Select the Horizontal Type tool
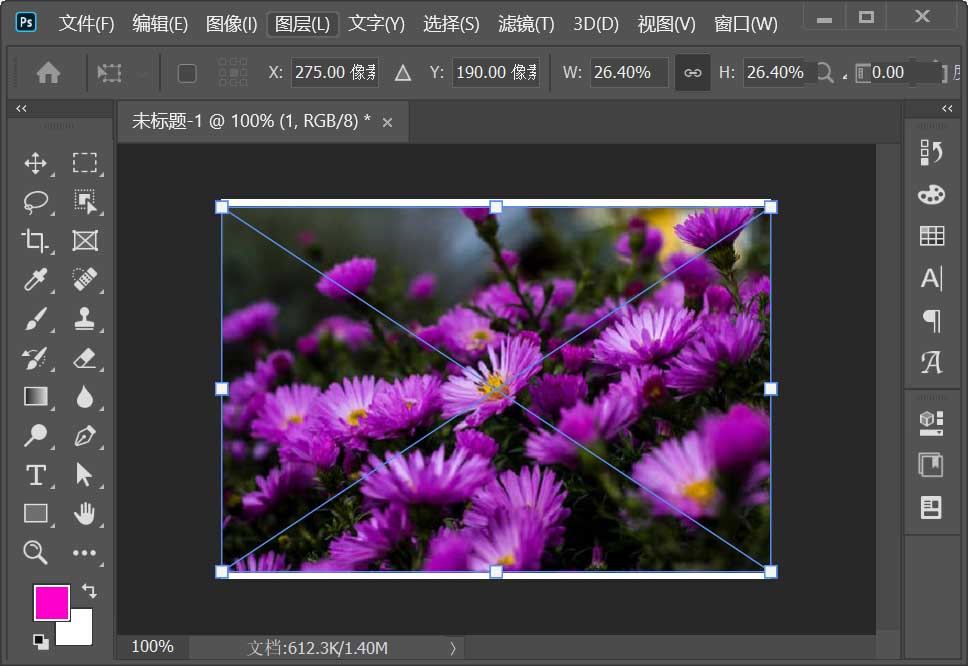This screenshot has width=968, height=666. pos(36,475)
